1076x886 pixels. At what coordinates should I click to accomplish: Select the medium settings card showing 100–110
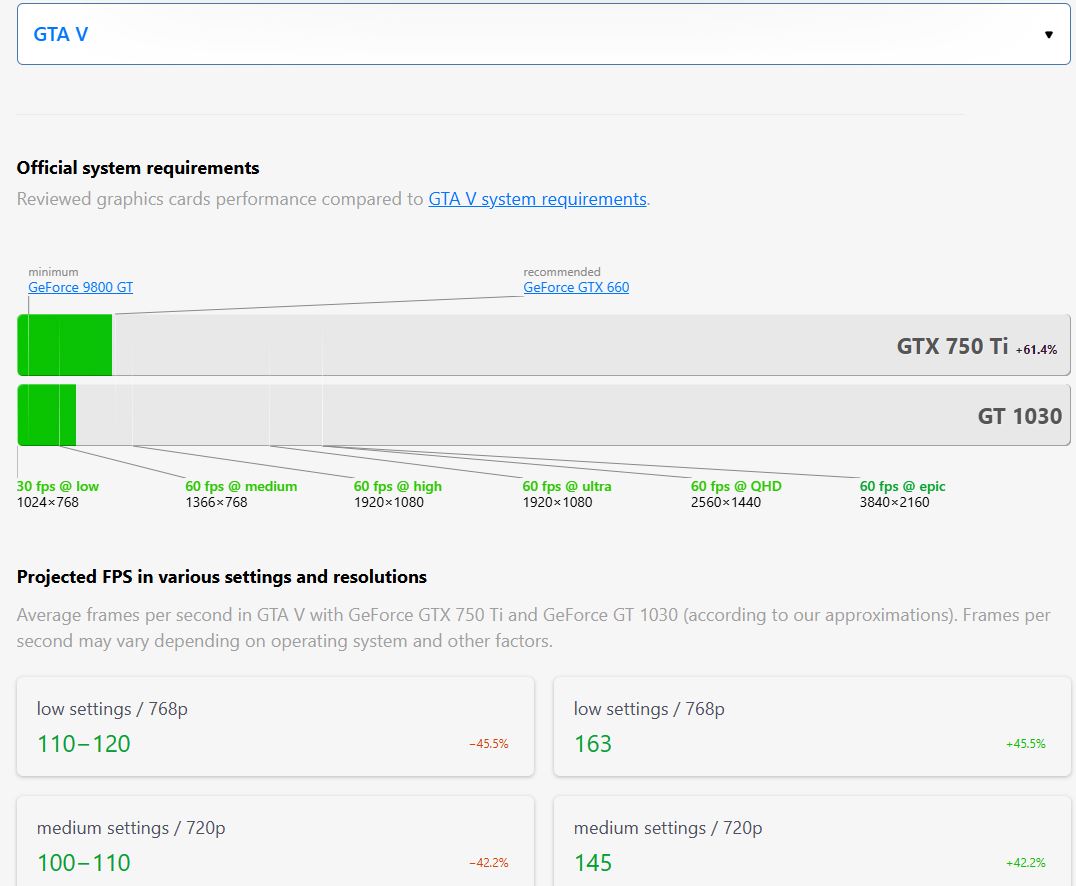click(275, 841)
